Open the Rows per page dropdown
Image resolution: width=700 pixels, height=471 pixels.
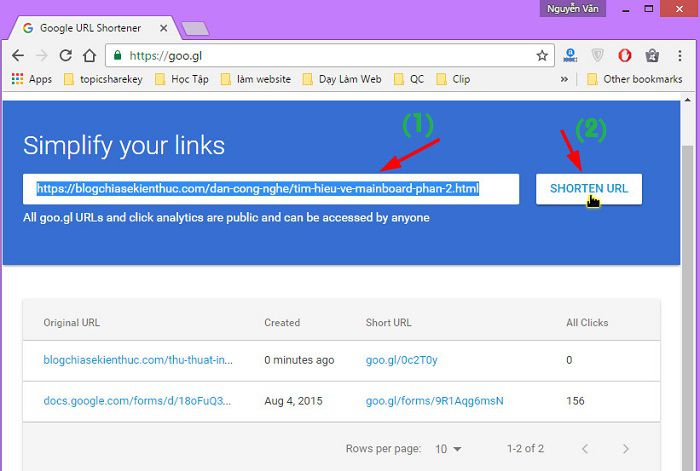pos(448,449)
